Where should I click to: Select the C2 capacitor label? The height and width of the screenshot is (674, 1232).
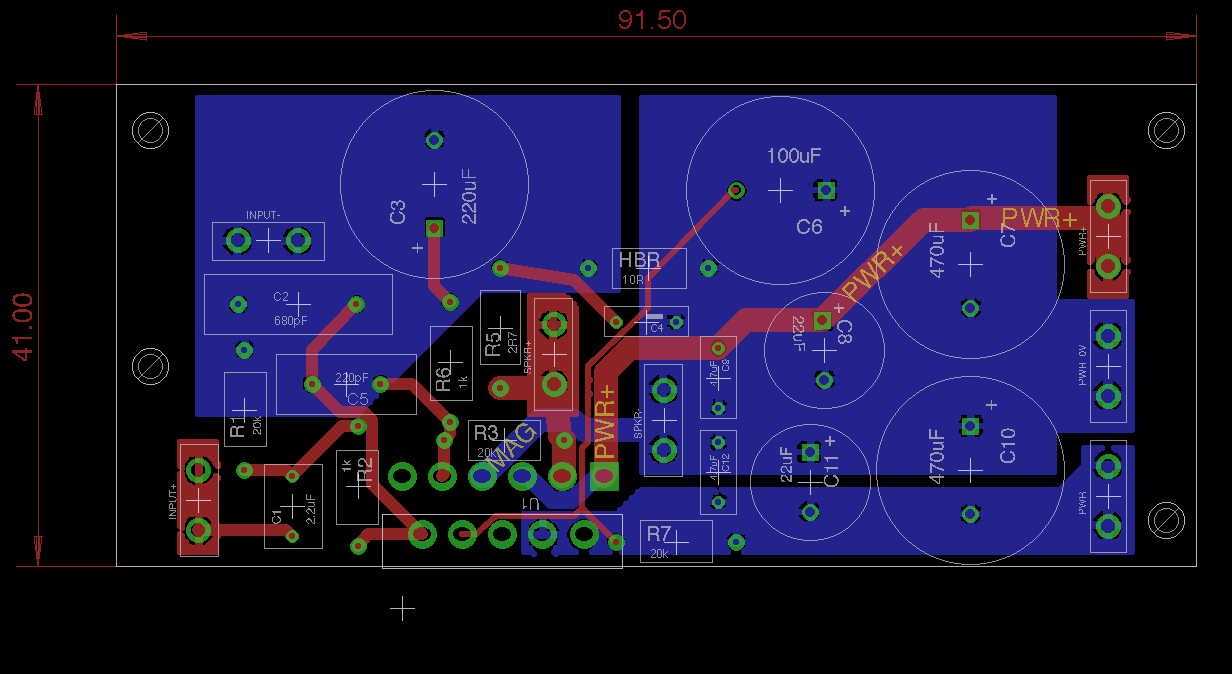pos(281,296)
